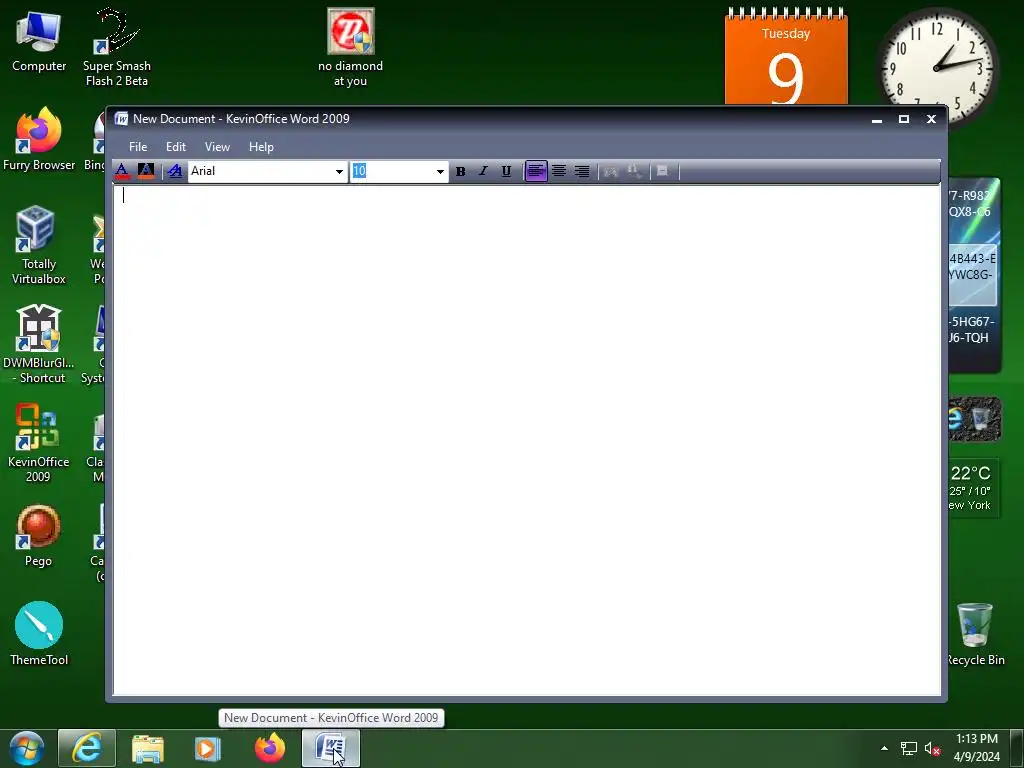Open the View menu

217,147
